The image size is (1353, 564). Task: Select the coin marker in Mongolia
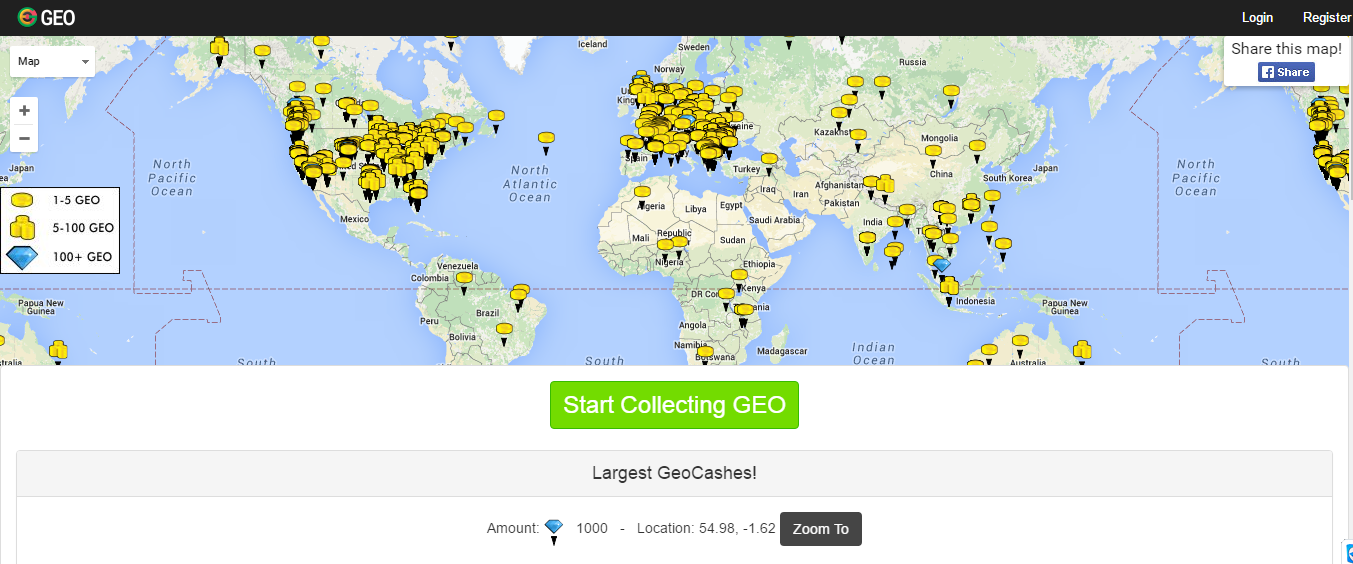click(x=933, y=156)
